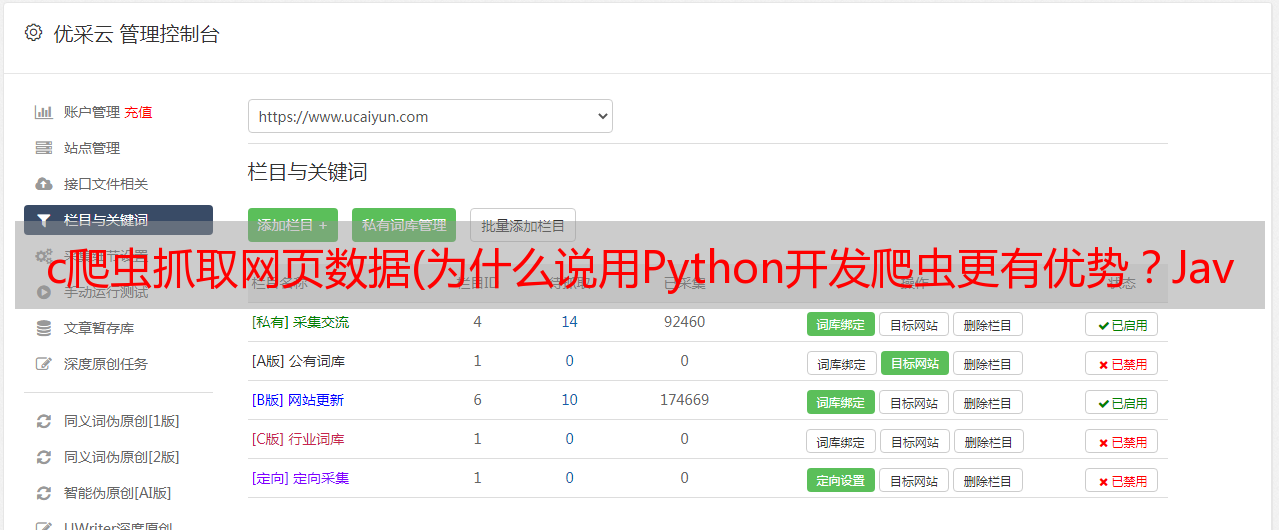The height and width of the screenshot is (530, 1279).
Task: Click the bar chart icon for 账户管理
Action: 43,112
